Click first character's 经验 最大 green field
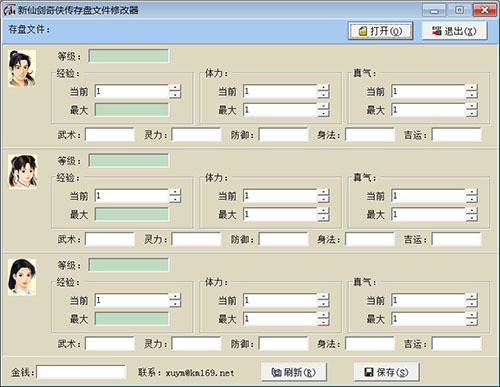 132,110
